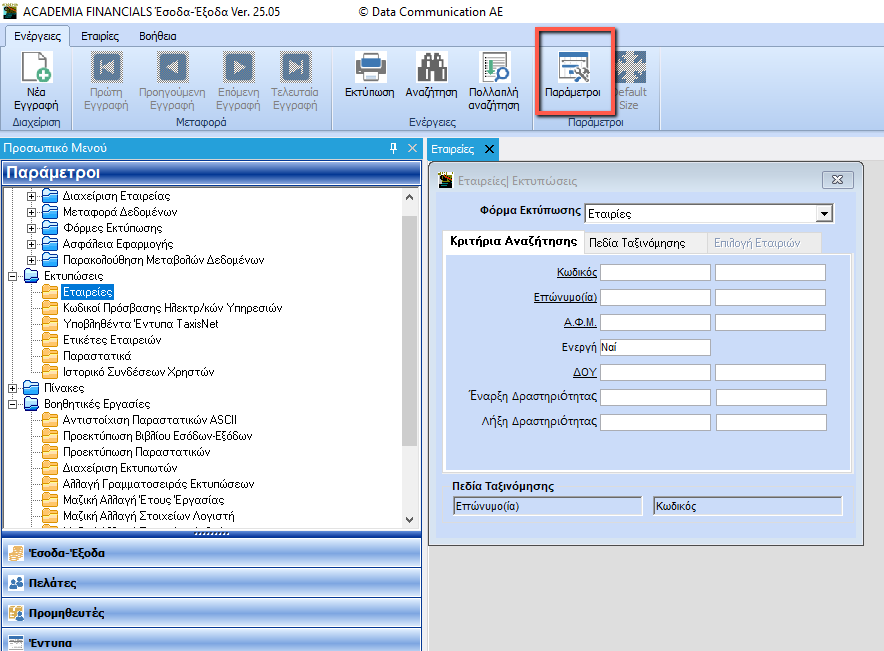The height and width of the screenshot is (651, 884).
Task: Expand the Ασφάλεια Εφαρμογής folder
Action: pos(32,244)
